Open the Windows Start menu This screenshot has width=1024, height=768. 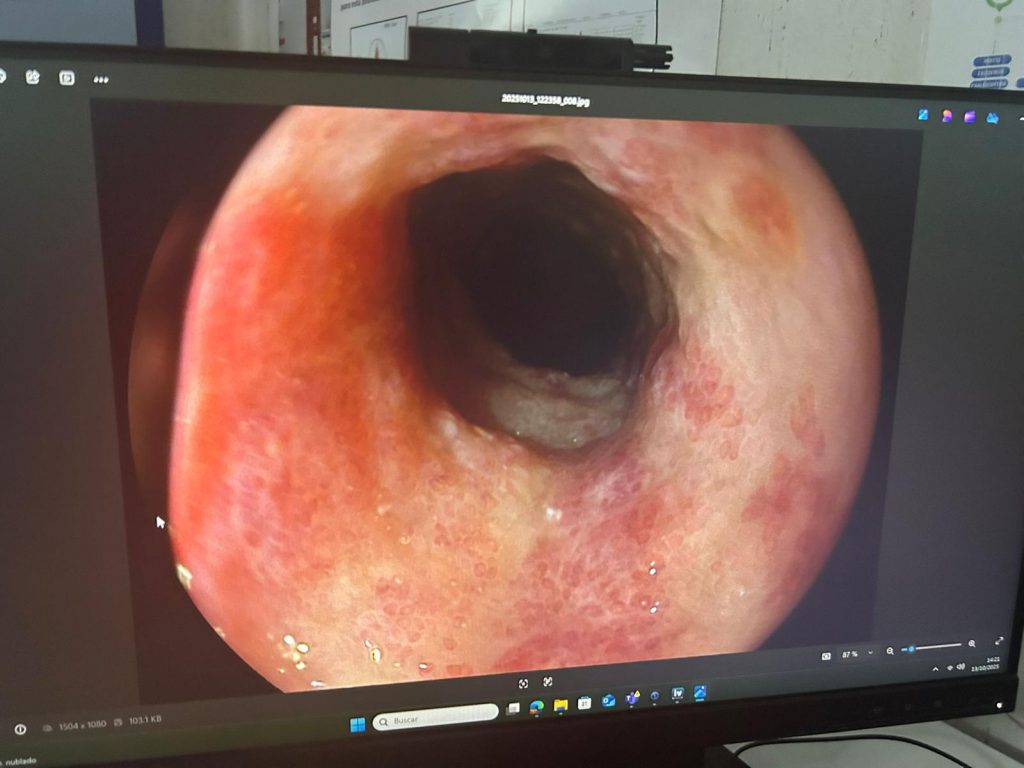357,725
